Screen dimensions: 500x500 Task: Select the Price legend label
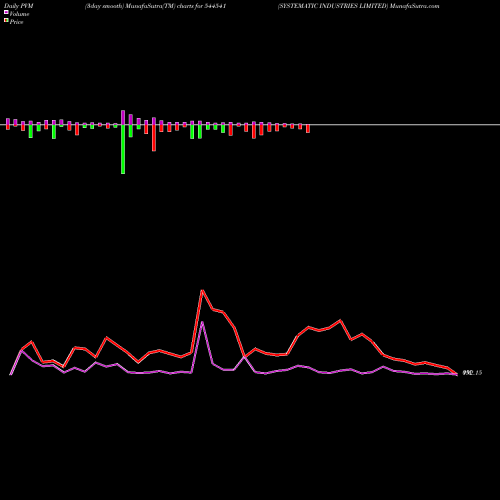(x=16, y=22)
